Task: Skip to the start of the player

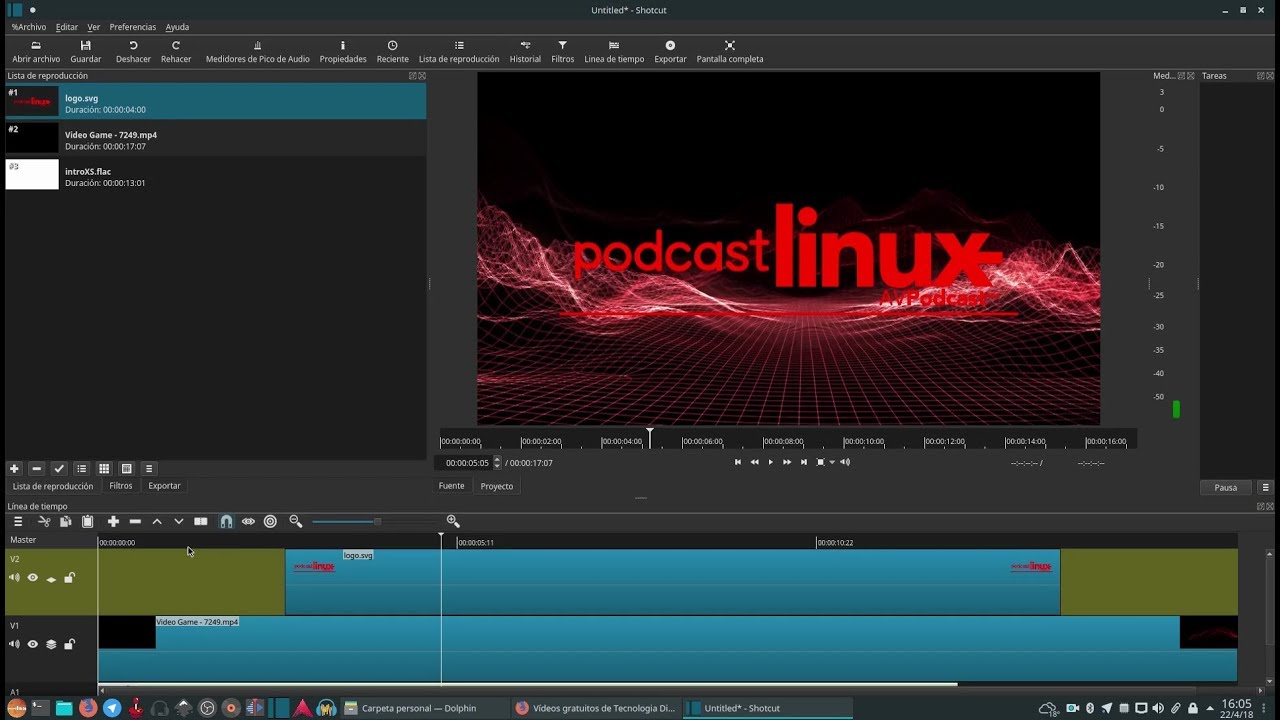Action: click(x=738, y=462)
